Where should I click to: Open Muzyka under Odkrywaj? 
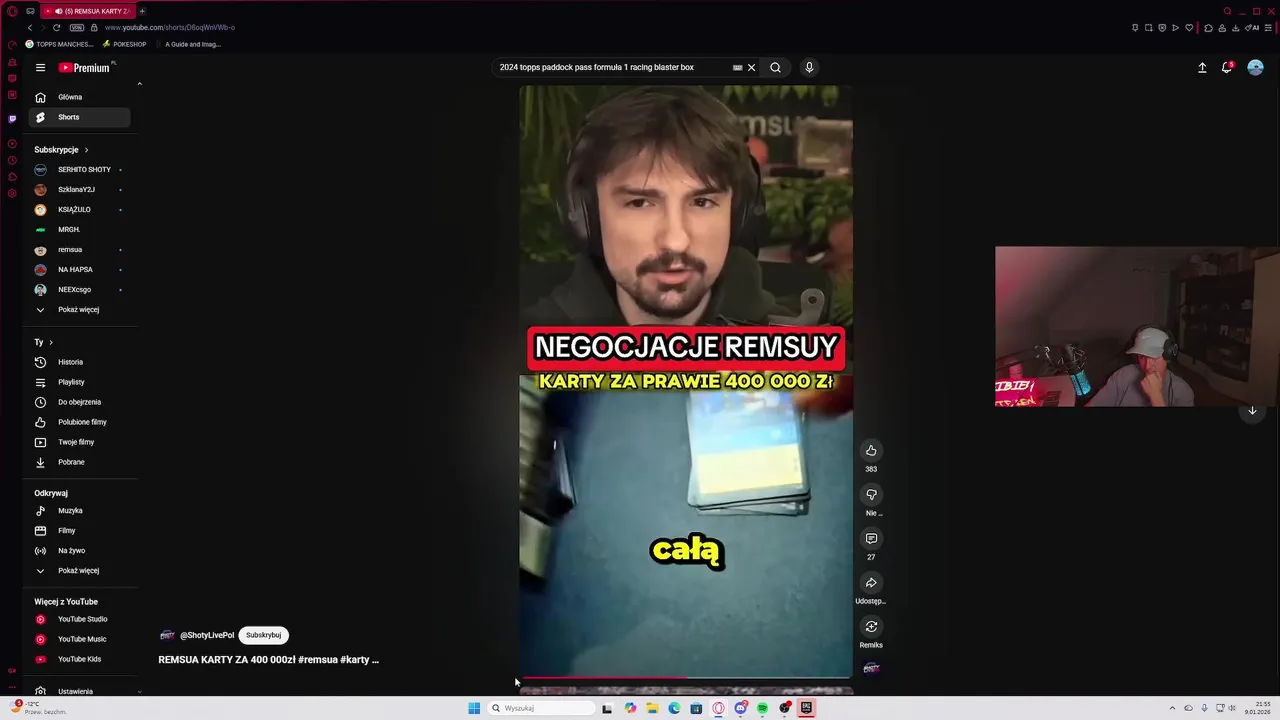80,510
